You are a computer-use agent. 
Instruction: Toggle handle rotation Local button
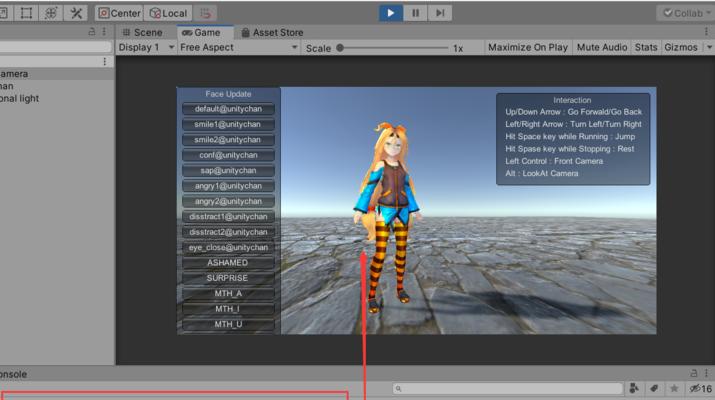coord(168,13)
